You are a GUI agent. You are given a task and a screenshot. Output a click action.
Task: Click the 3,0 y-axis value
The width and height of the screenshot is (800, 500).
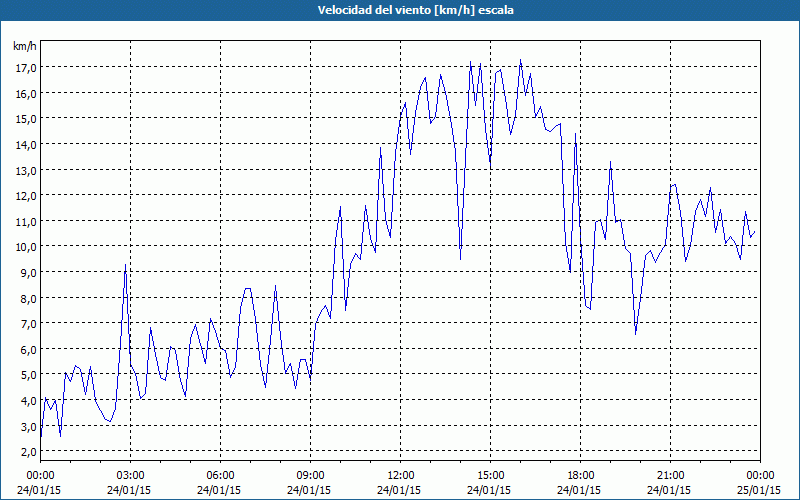click(x=27, y=427)
